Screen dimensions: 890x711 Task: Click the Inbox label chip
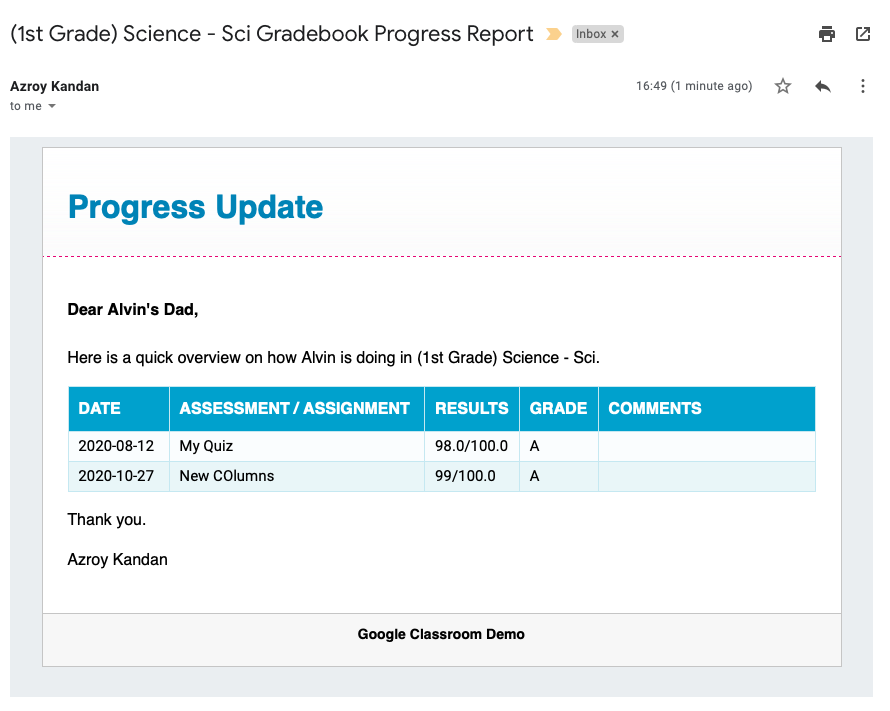coord(591,34)
